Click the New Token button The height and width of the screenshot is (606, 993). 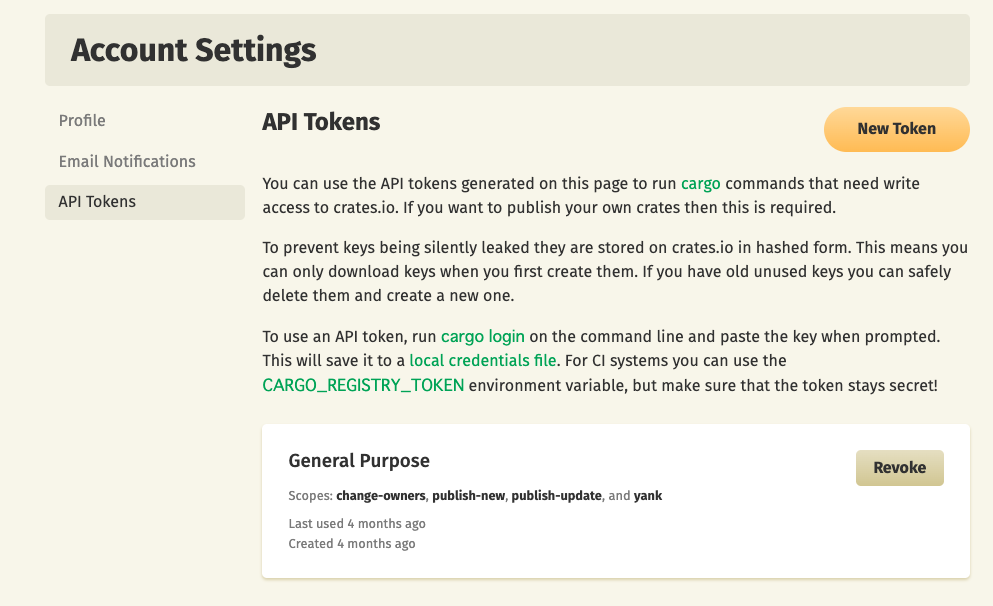click(896, 129)
